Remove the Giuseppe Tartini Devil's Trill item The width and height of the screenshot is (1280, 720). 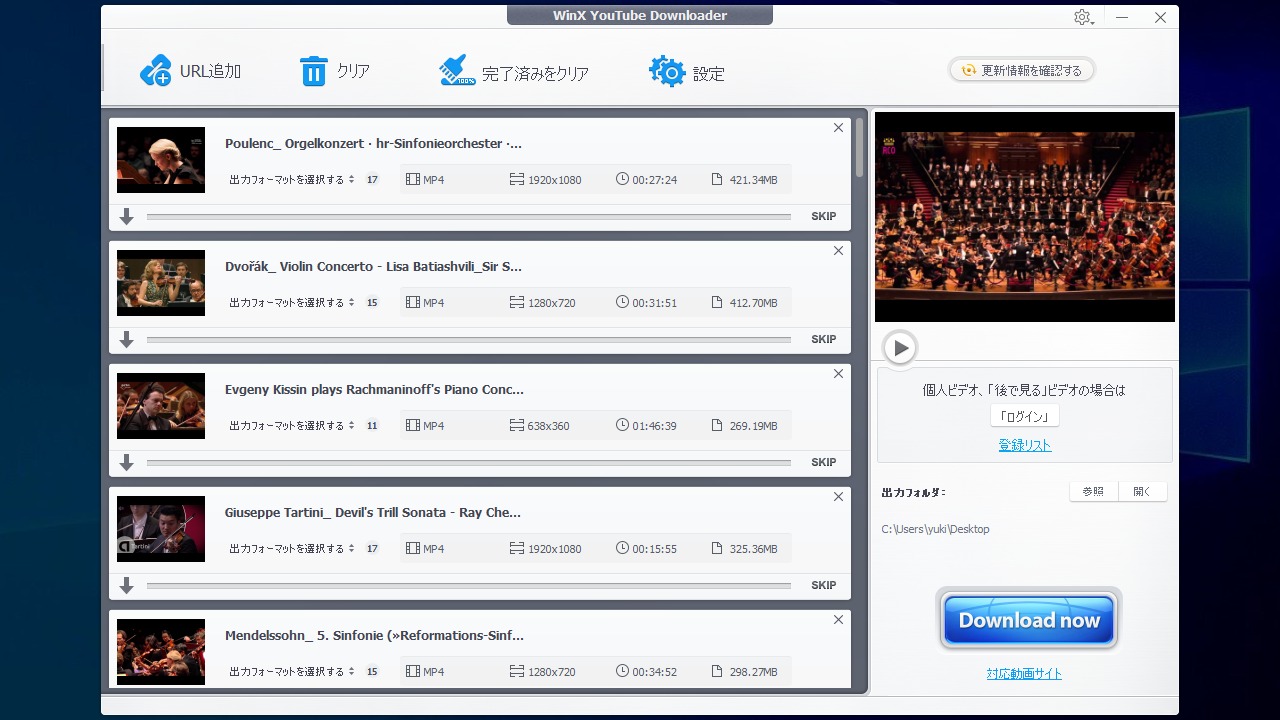pyautogui.click(x=838, y=497)
